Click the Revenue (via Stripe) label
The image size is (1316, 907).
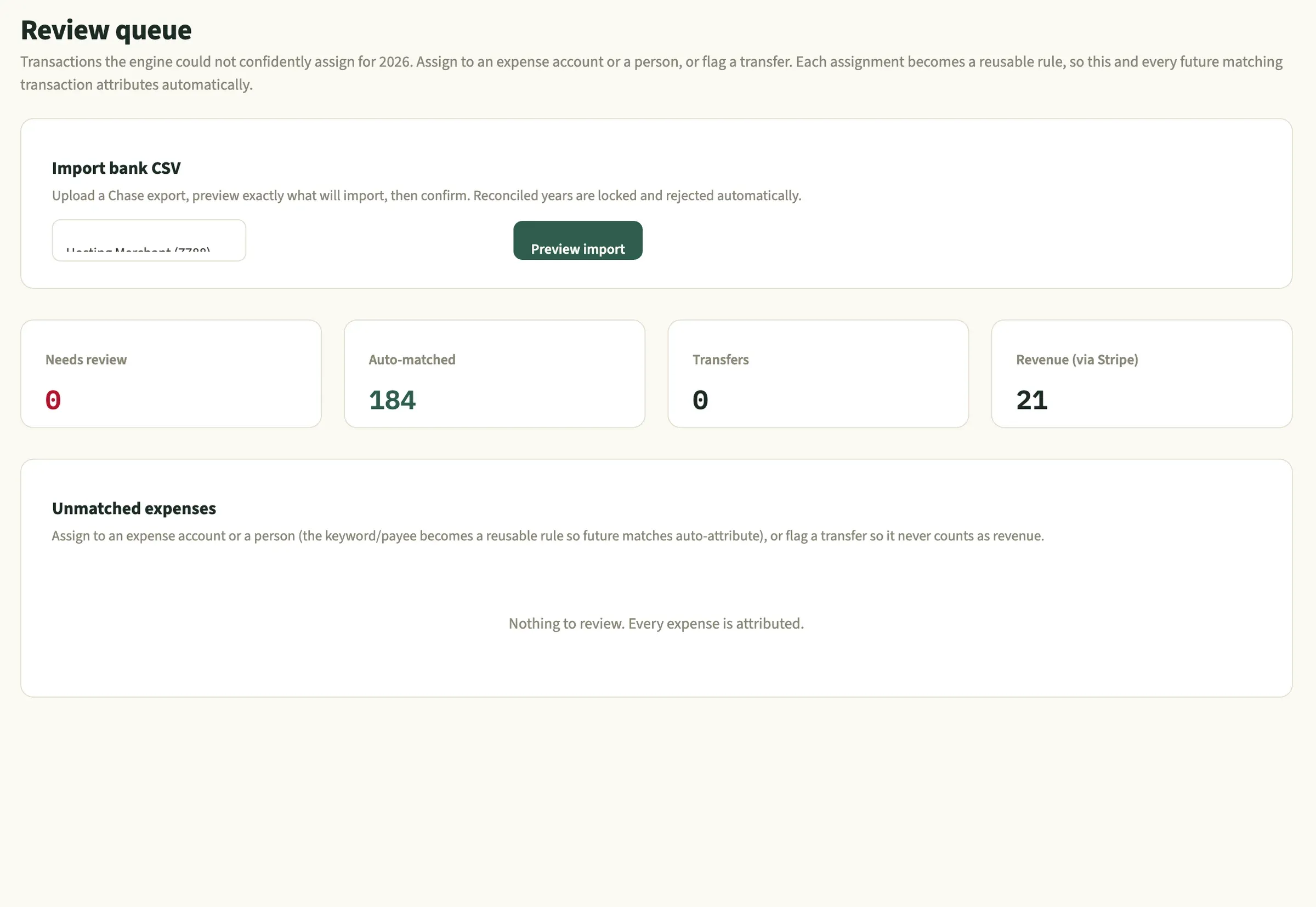click(x=1077, y=360)
